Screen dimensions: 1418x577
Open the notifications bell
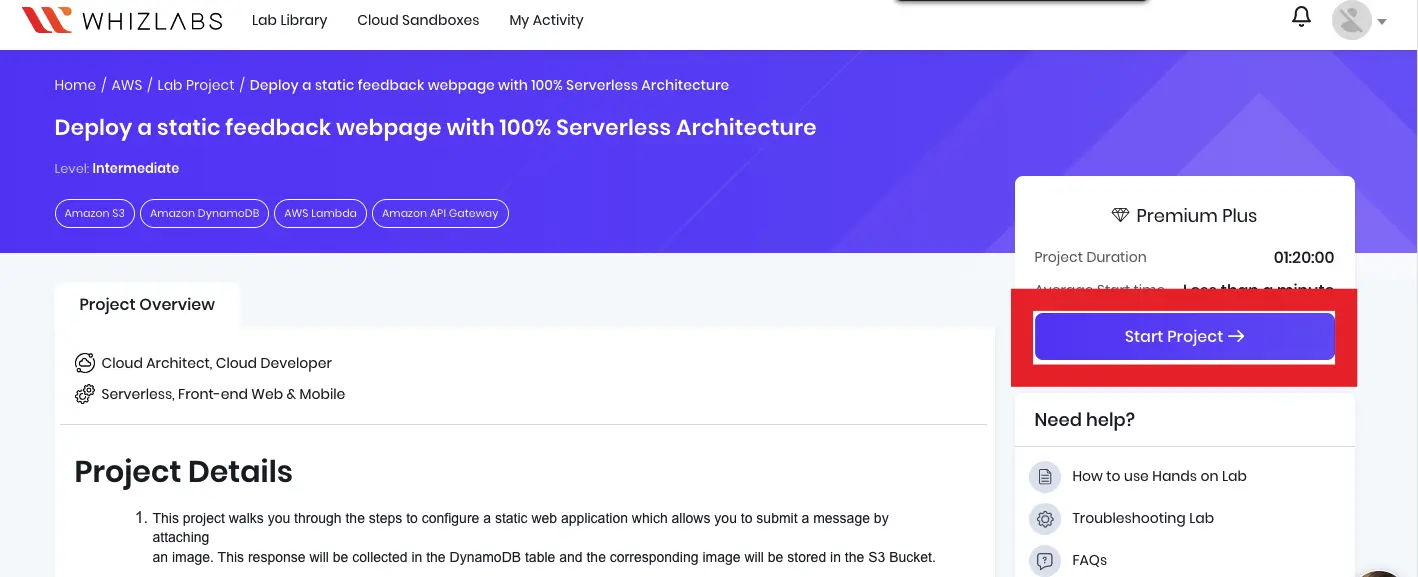click(1301, 17)
